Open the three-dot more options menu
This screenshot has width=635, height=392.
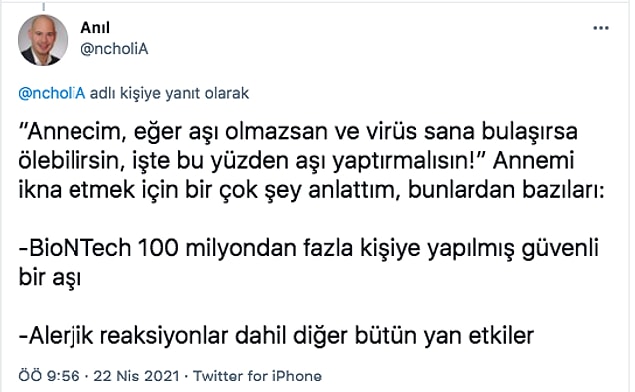[601, 28]
